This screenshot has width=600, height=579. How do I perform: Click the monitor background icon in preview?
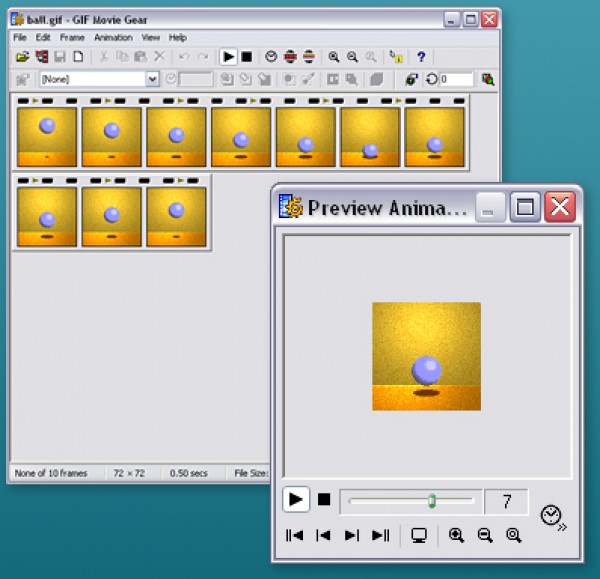coord(419,536)
